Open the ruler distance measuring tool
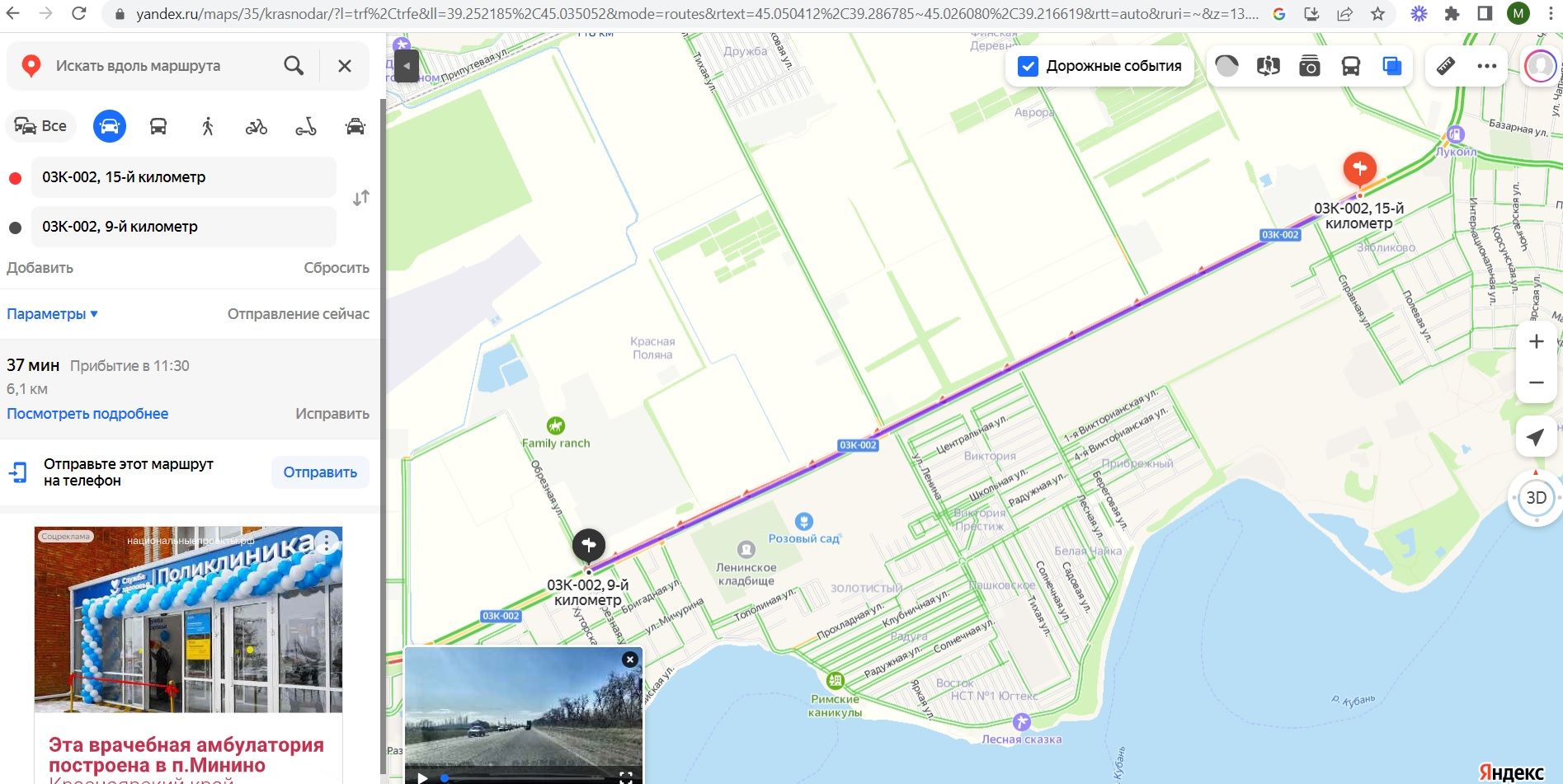The width and height of the screenshot is (1563, 784). (1446, 66)
